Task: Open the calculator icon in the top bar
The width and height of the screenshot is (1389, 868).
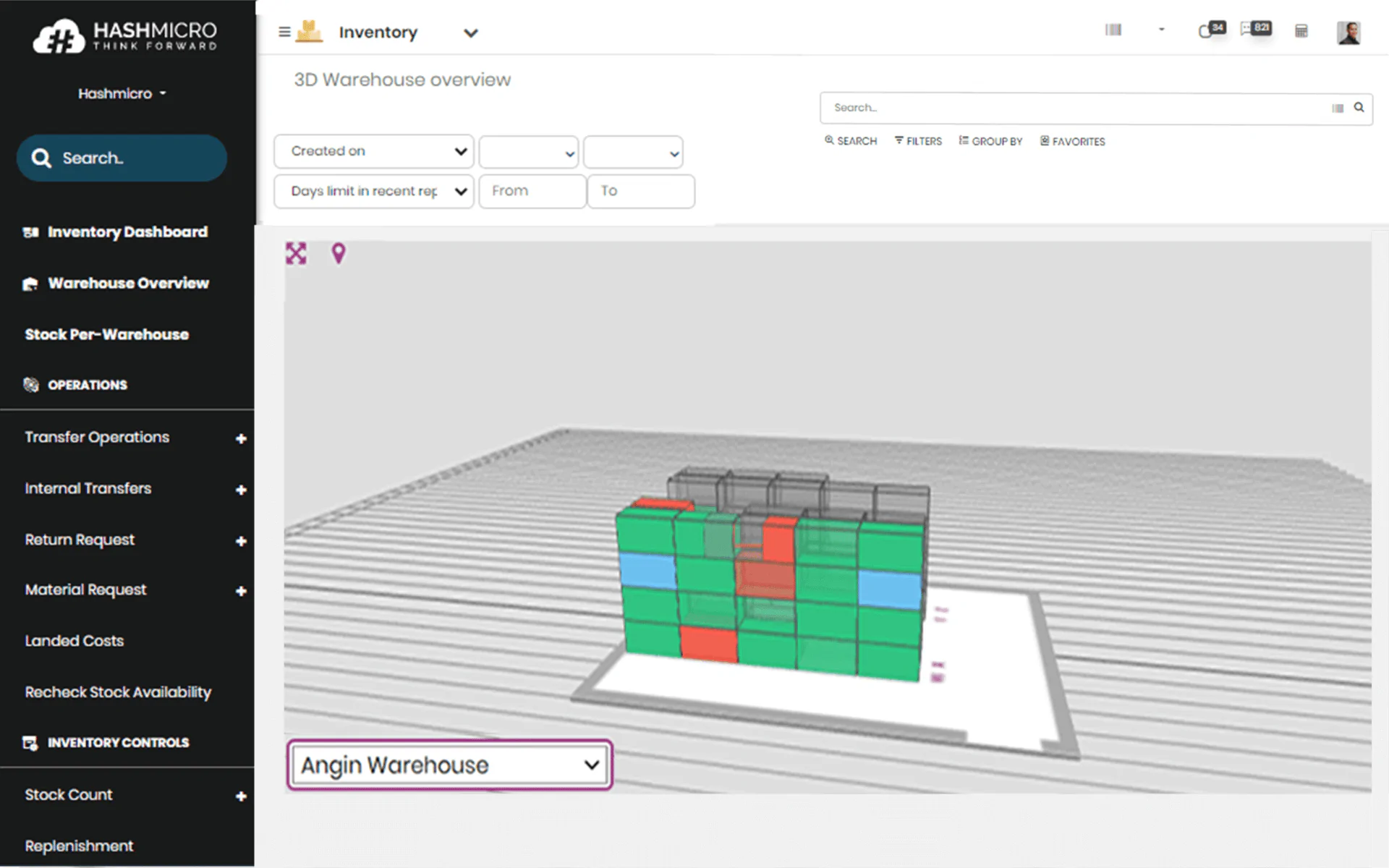Action: tap(1301, 31)
